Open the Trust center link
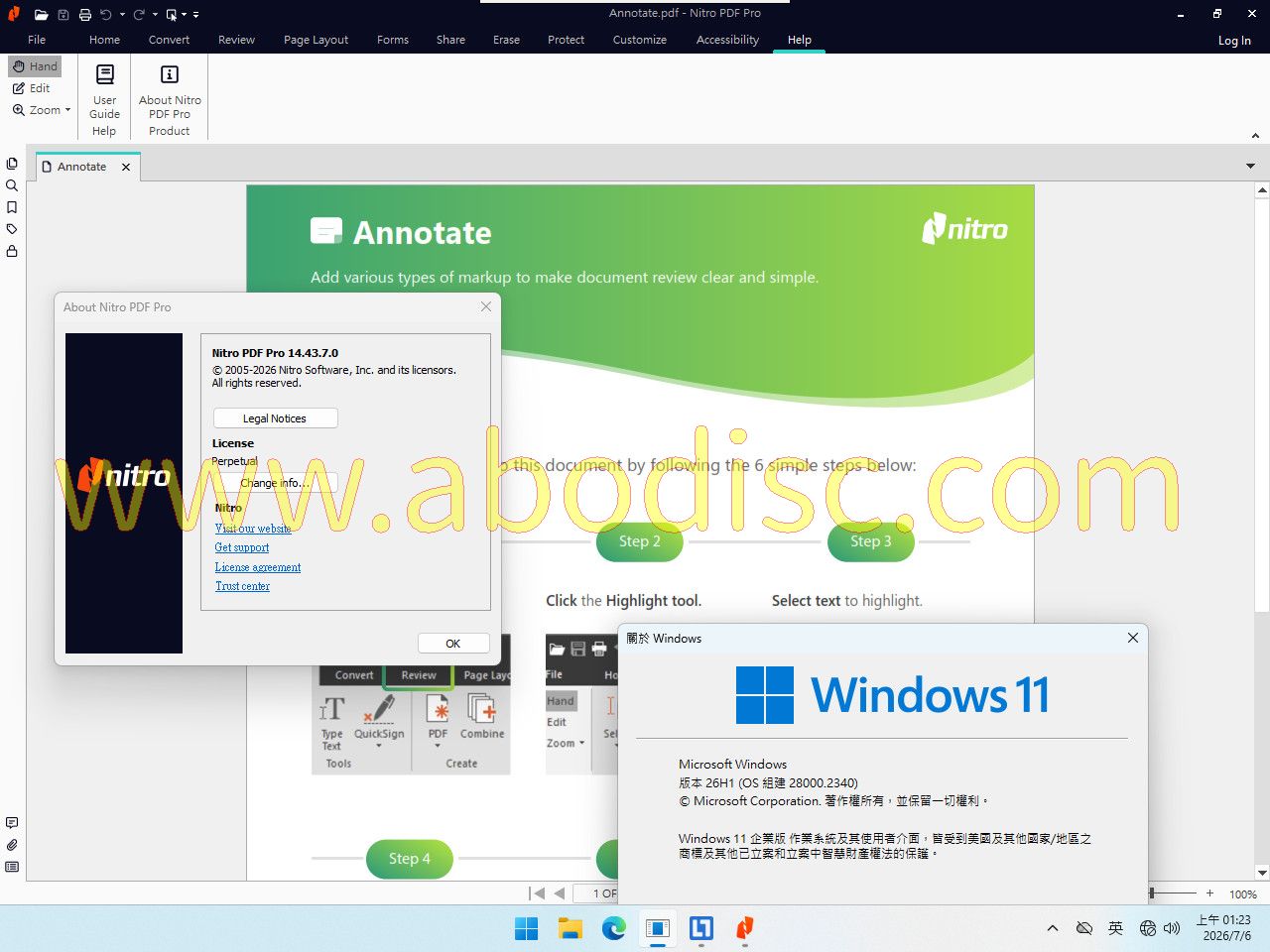This screenshot has width=1270, height=952. 243,586
